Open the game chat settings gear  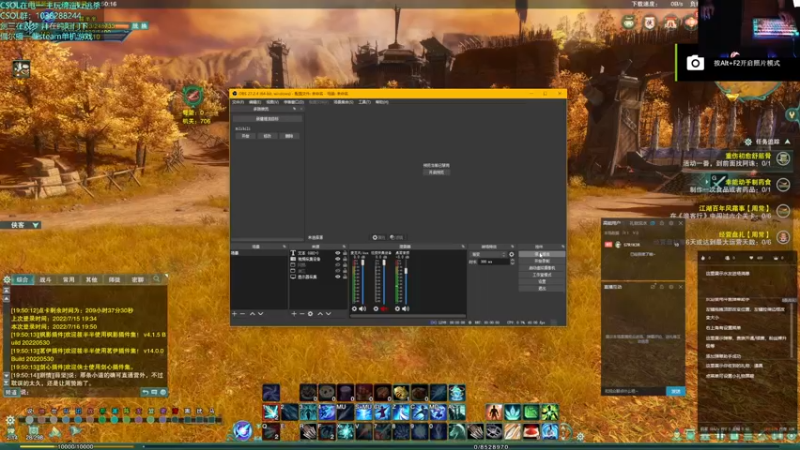pos(7,280)
